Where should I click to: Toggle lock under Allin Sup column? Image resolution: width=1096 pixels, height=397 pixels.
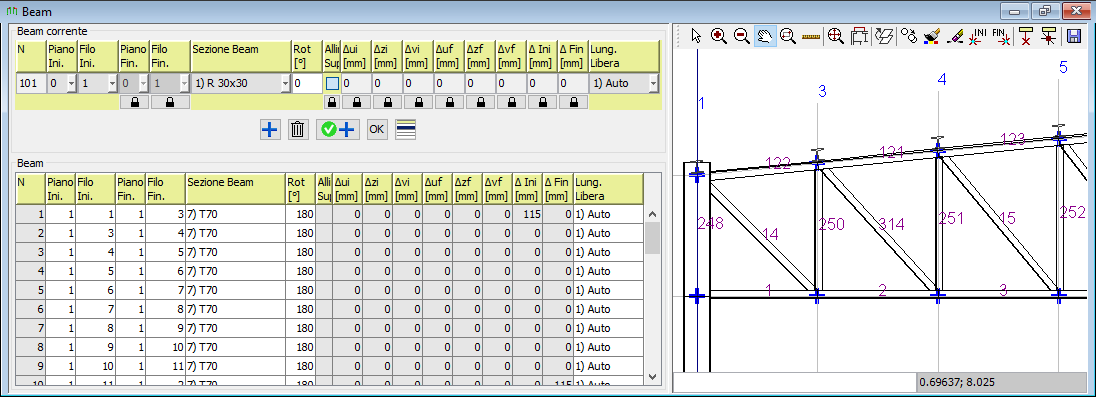pyautogui.click(x=332, y=102)
